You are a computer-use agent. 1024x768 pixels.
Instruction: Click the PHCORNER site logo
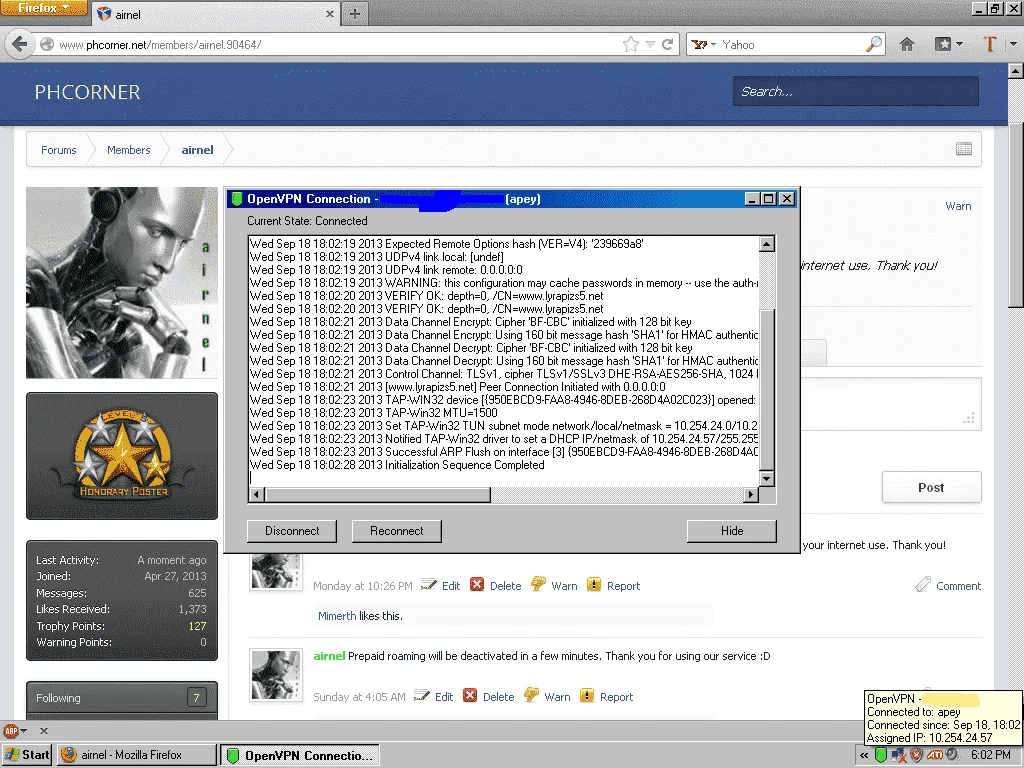coord(88,92)
